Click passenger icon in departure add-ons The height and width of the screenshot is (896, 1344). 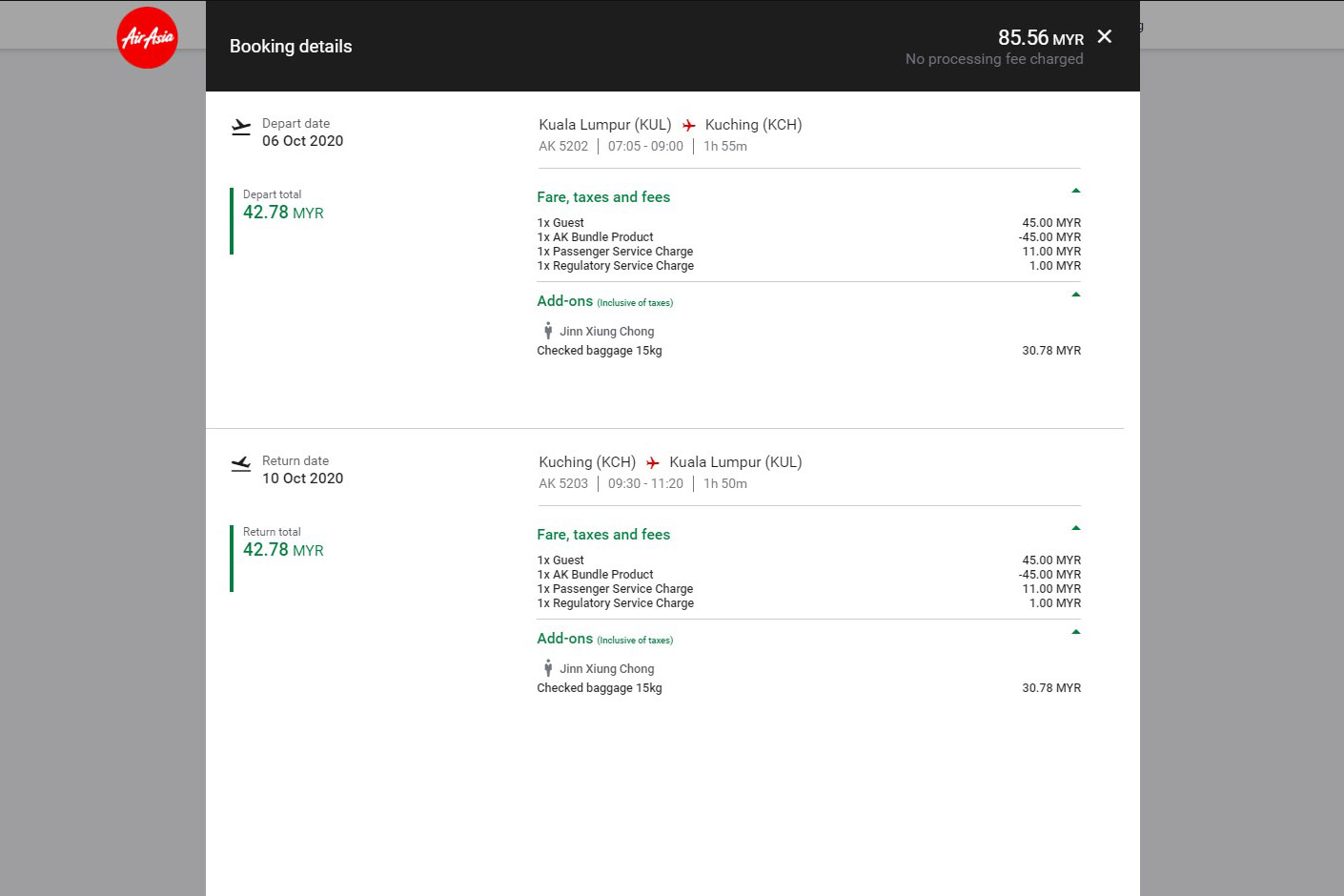(548, 331)
